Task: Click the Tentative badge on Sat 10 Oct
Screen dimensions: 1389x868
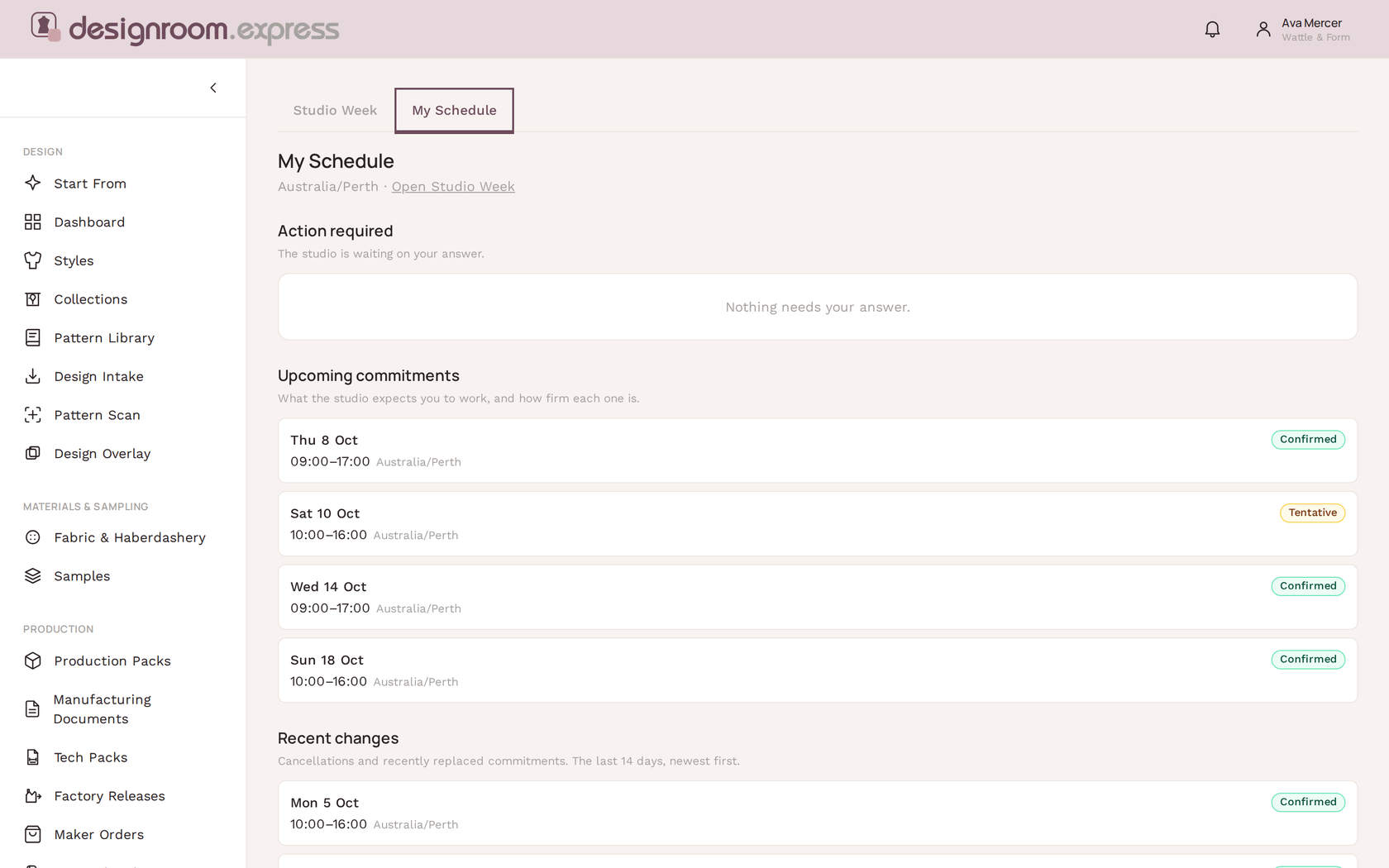Action: [x=1312, y=513]
